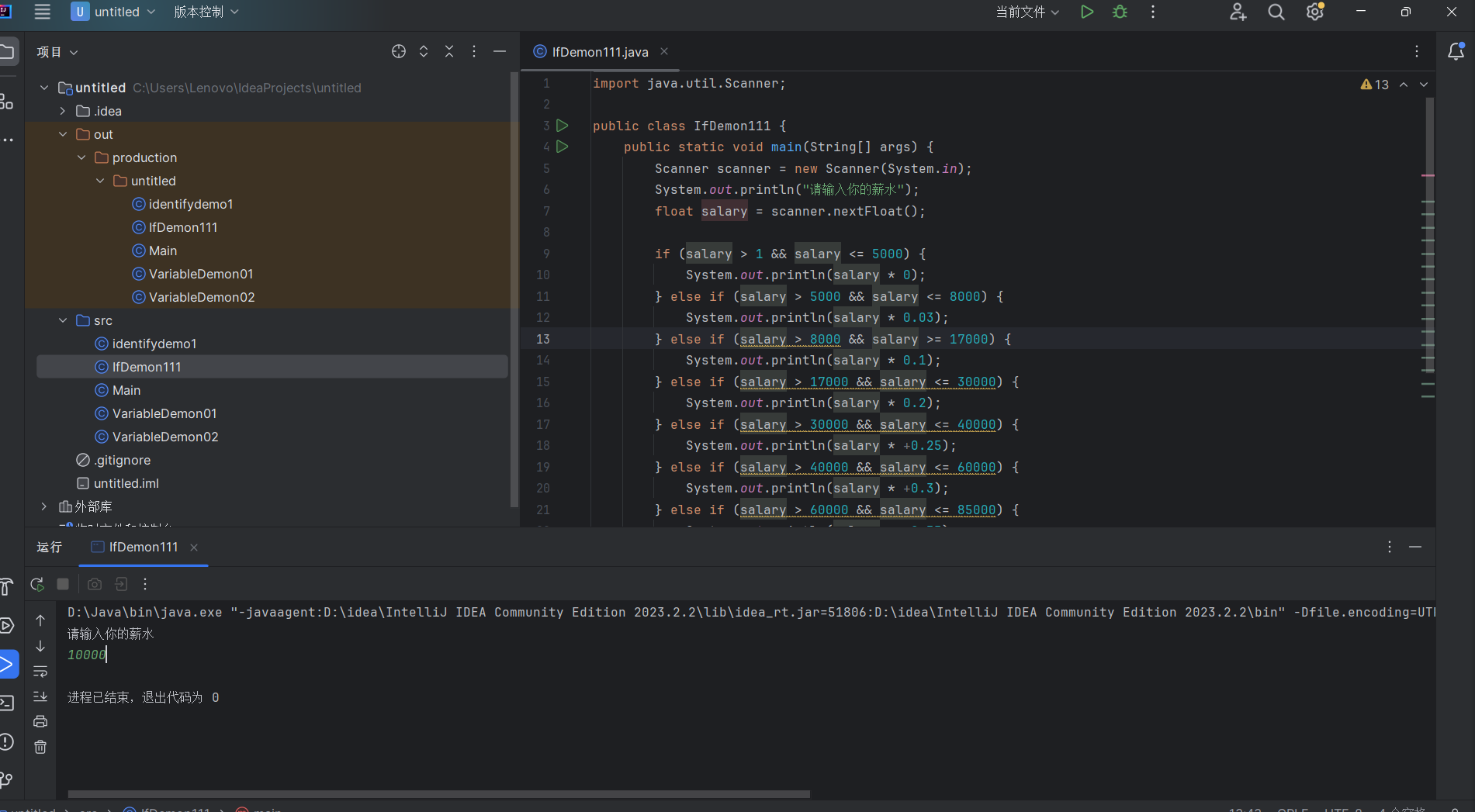Click the Rerun icon in run panel

[x=36, y=584]
